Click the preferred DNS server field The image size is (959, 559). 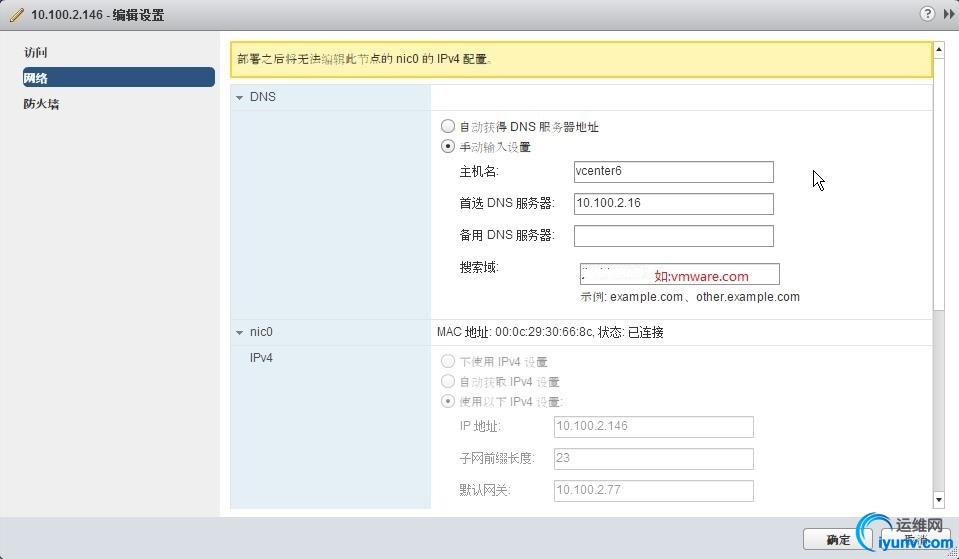(x=673, y=204)
